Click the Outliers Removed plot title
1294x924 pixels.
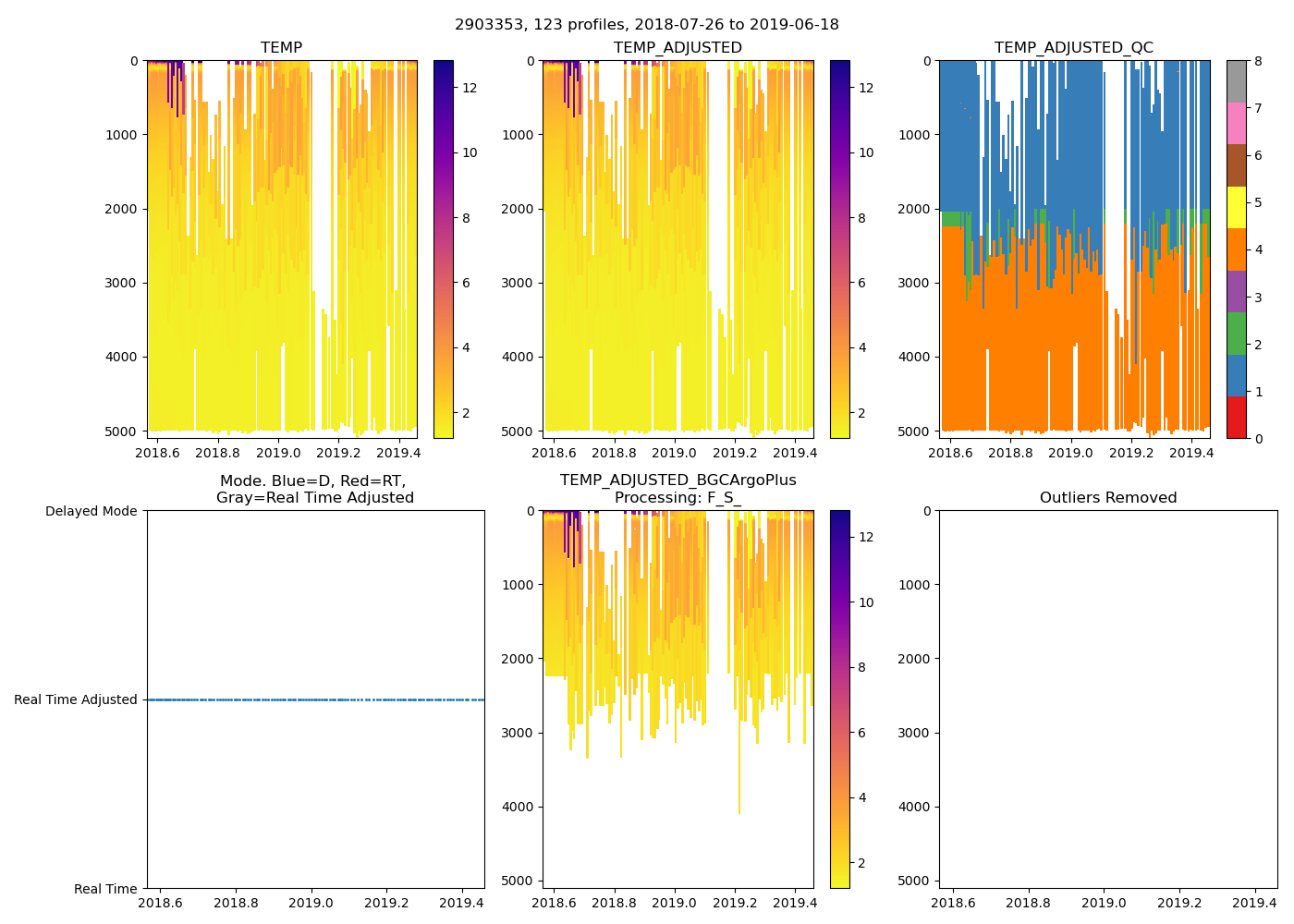pyautogui.click(x=1108, y=498)
